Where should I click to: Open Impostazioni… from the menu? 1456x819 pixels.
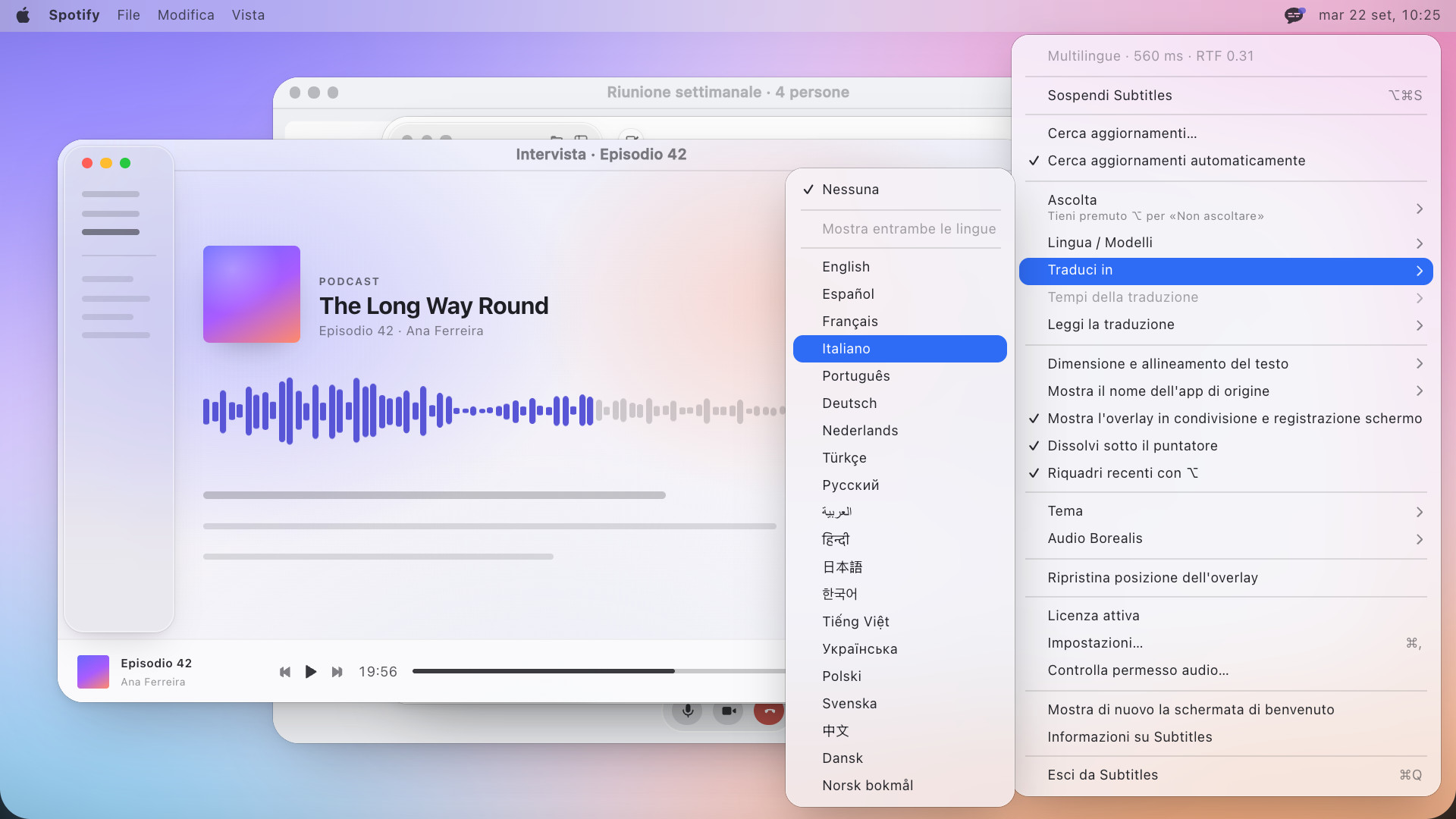click(1225, 643)
